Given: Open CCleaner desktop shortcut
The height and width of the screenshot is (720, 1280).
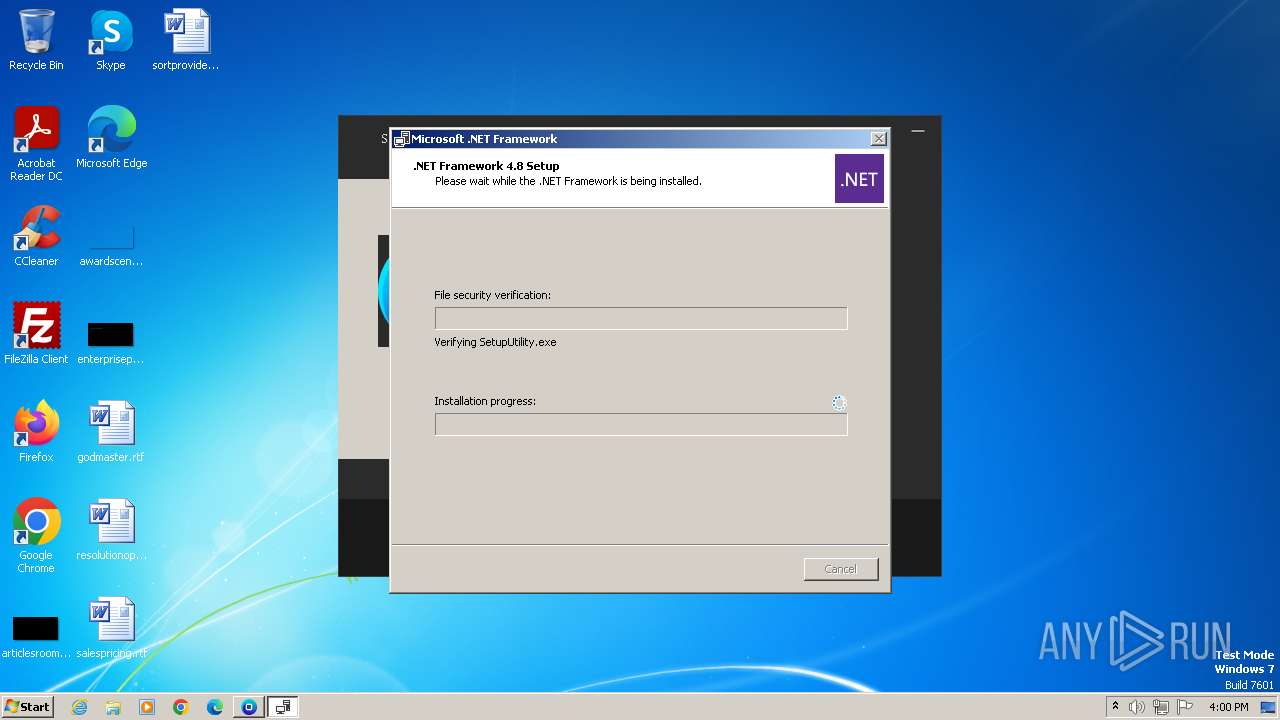Looking at the screenshot, I should tap(36, 235).
